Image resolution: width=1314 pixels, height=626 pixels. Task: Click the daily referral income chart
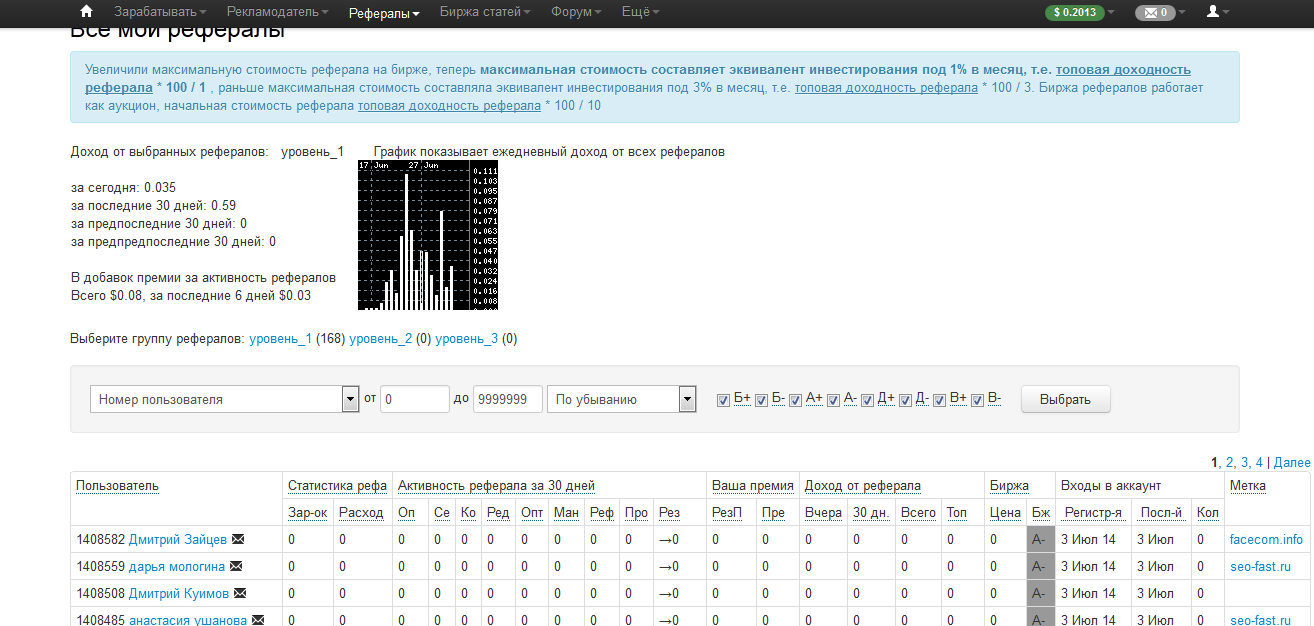pos(428,235)
